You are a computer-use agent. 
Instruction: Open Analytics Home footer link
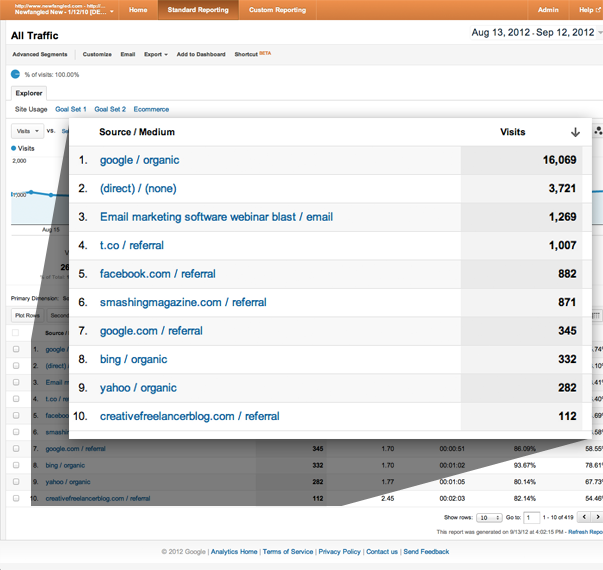click(x=234, y=552)
